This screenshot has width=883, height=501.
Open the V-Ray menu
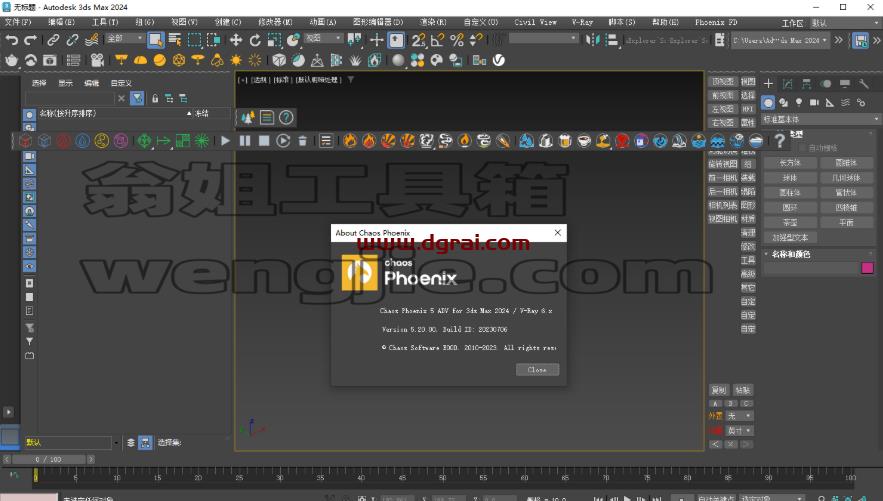coord(582,23)
